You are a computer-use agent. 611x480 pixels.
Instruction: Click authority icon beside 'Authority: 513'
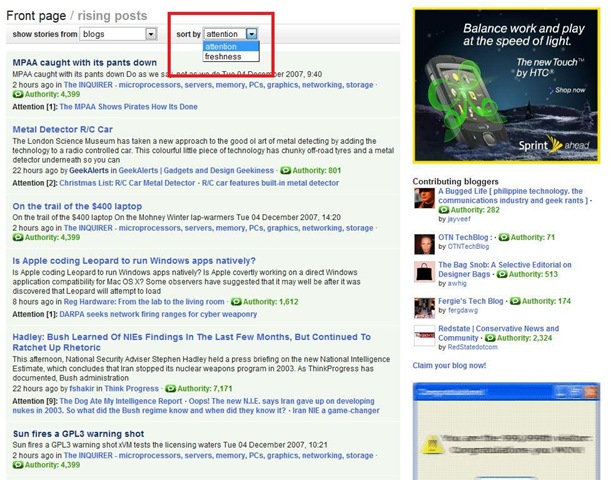502,274
